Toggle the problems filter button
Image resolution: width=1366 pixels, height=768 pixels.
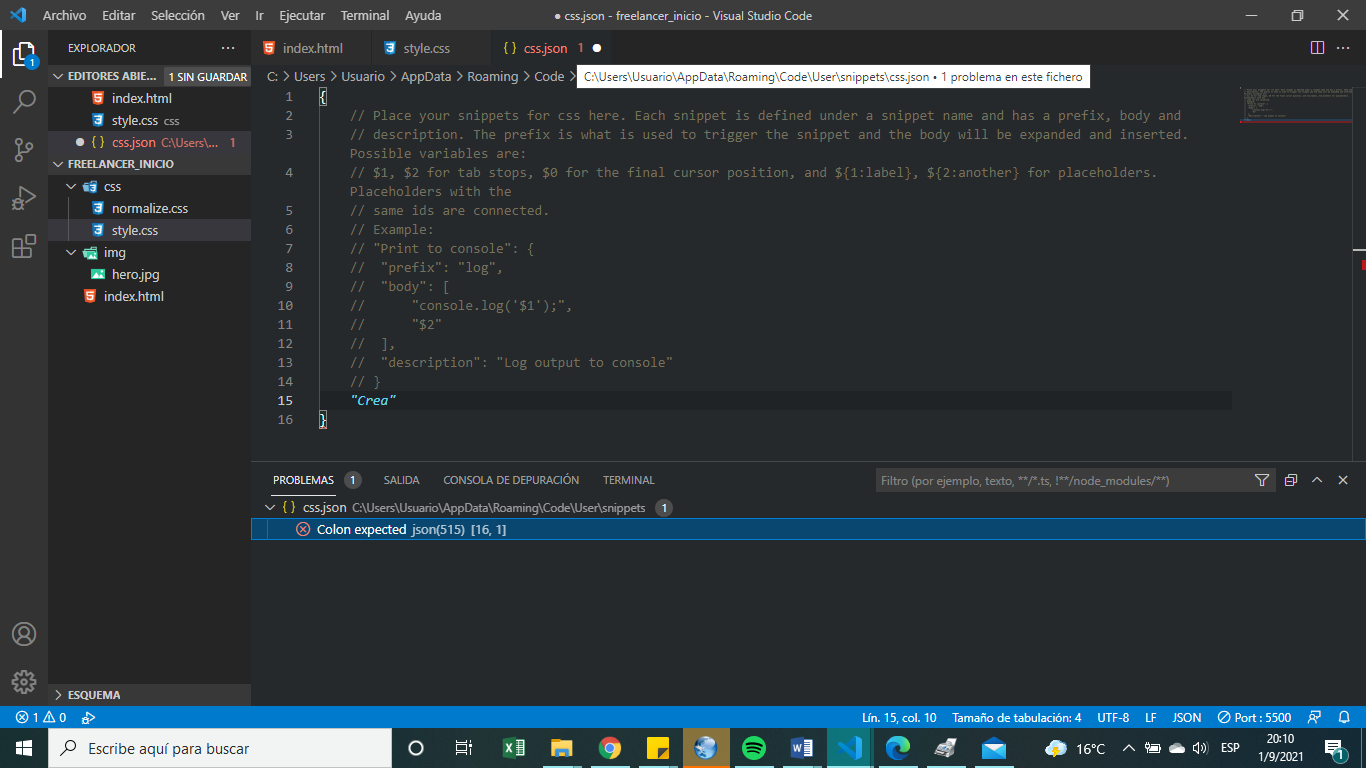[x=1262, y=480]
